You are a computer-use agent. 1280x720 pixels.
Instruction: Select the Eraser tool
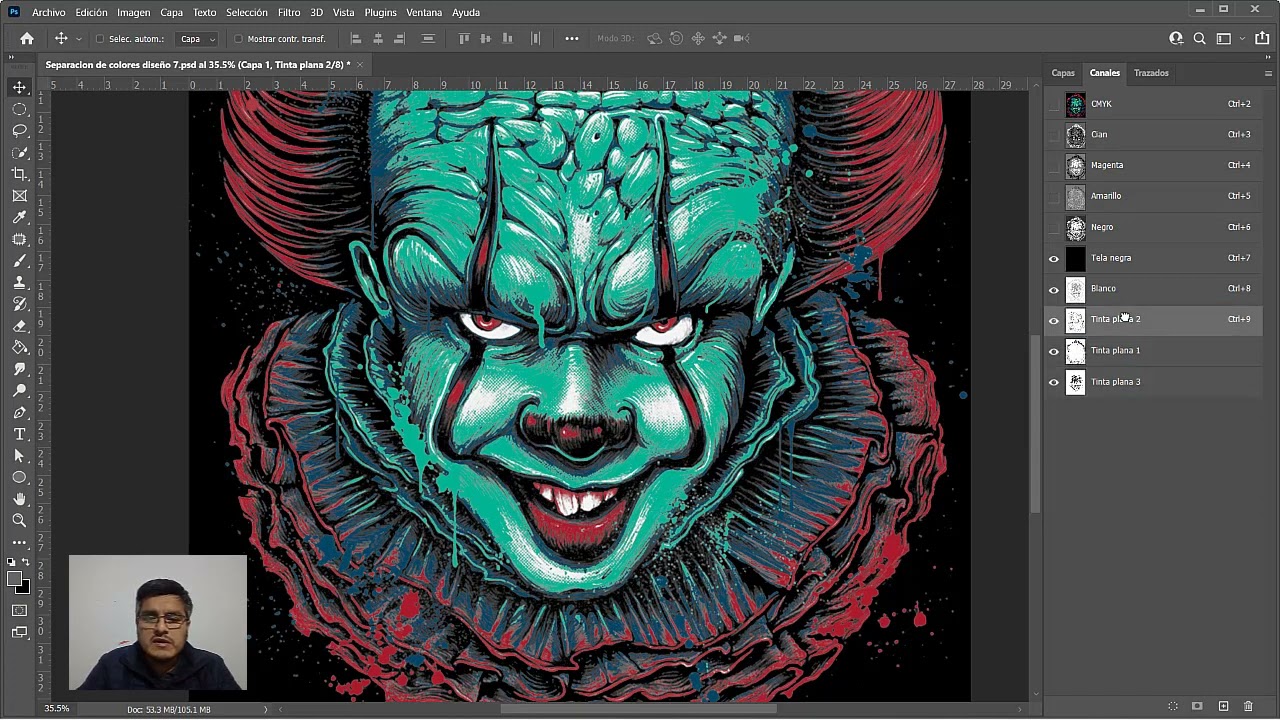click(x=19, y=326)
